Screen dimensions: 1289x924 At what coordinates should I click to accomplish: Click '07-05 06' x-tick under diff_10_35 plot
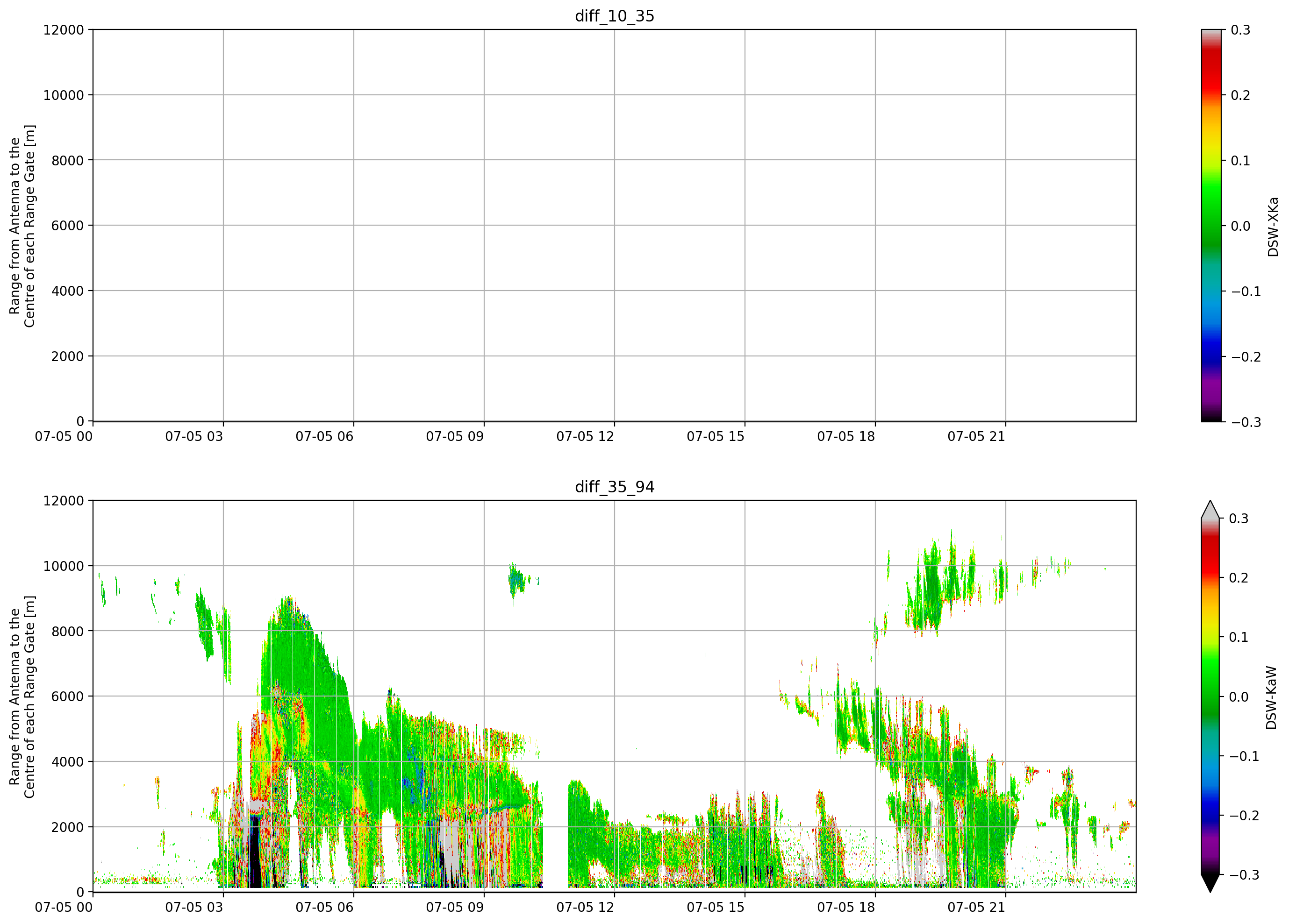(324, 437)
